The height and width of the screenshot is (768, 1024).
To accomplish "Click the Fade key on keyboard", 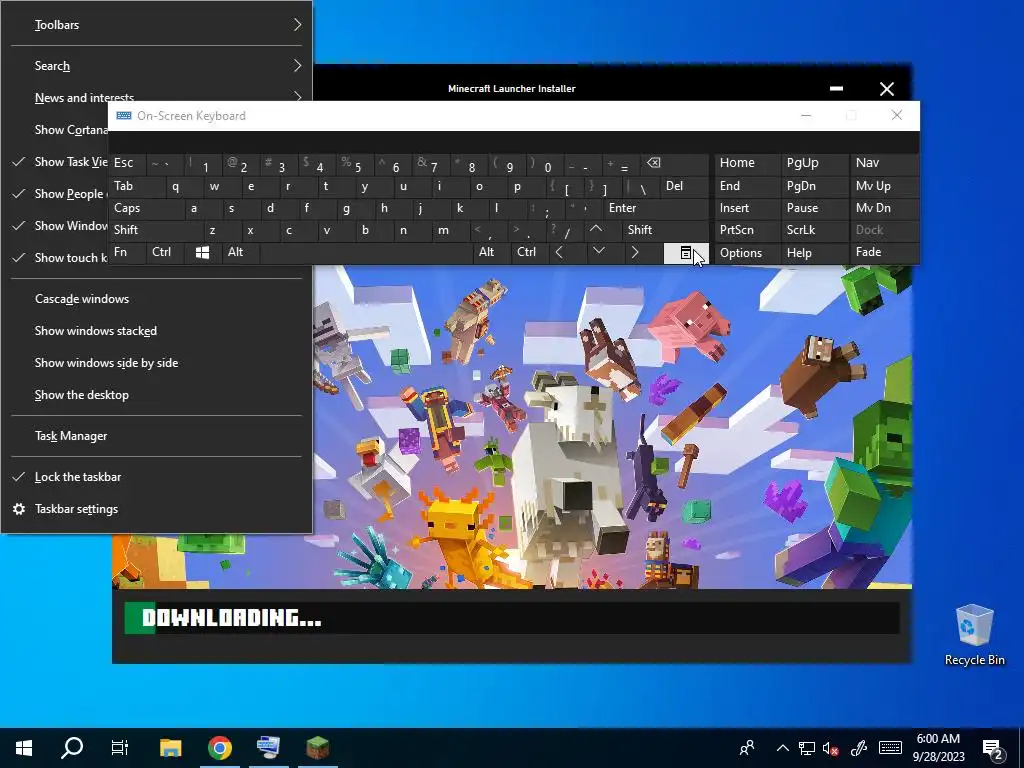I will click(x=883, y=253).
